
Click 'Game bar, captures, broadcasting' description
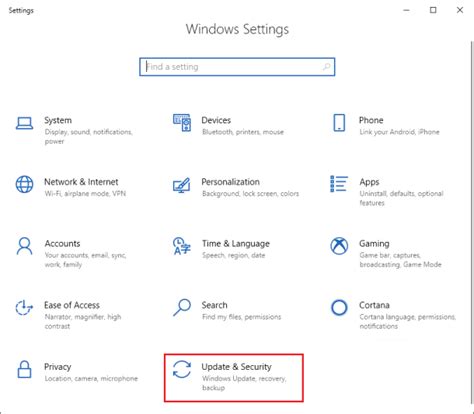tap(400, 260)
